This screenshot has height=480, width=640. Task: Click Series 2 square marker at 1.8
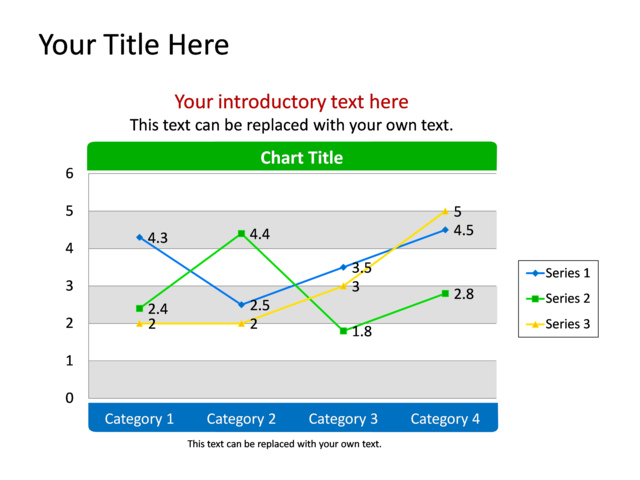tap(343, 331)
